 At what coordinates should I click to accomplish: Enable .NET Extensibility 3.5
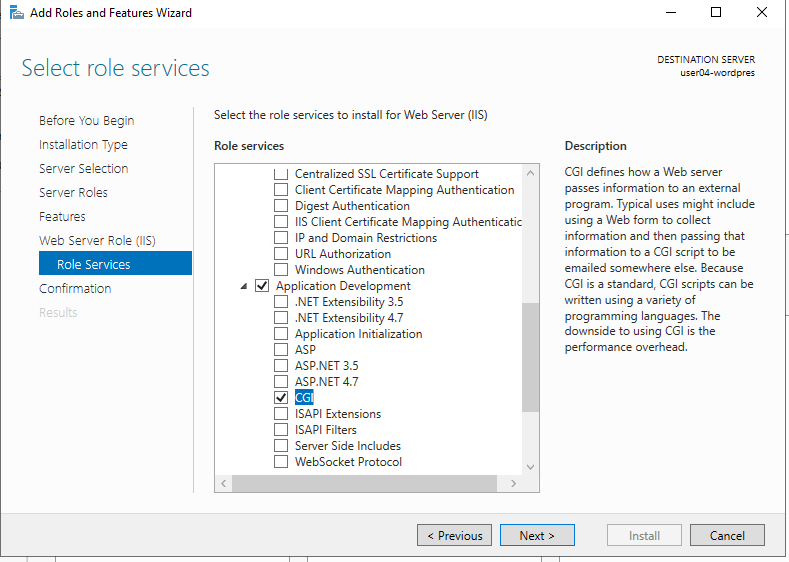click(281, 302)
